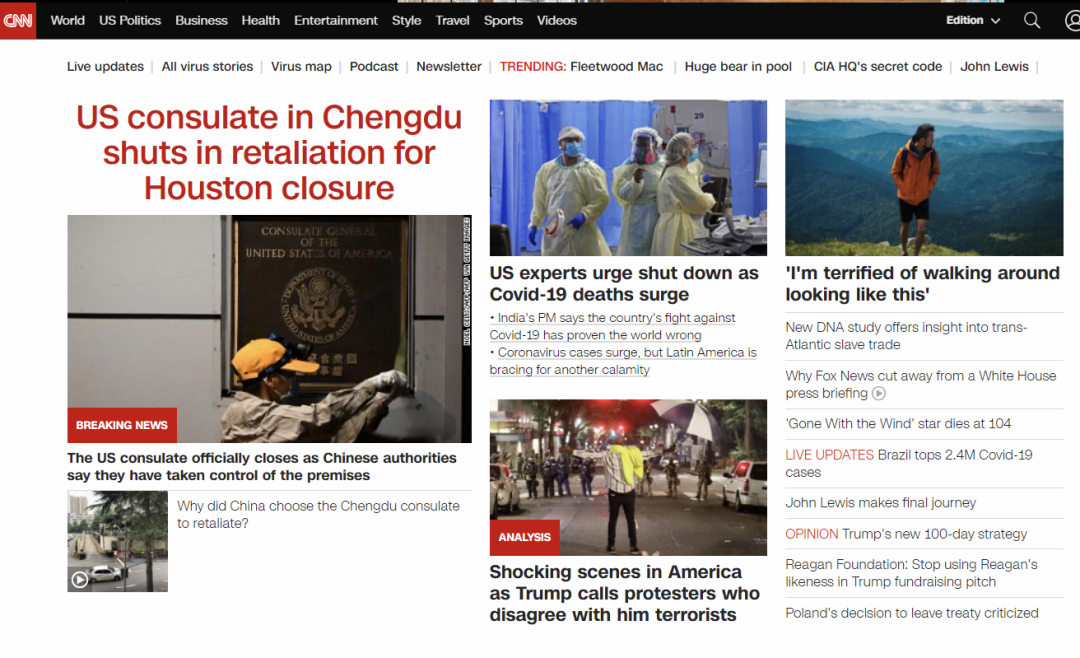Viewport: 1080px width, 658px height.
Task: Go to the Entertainment section
Action: coord(336,20)
